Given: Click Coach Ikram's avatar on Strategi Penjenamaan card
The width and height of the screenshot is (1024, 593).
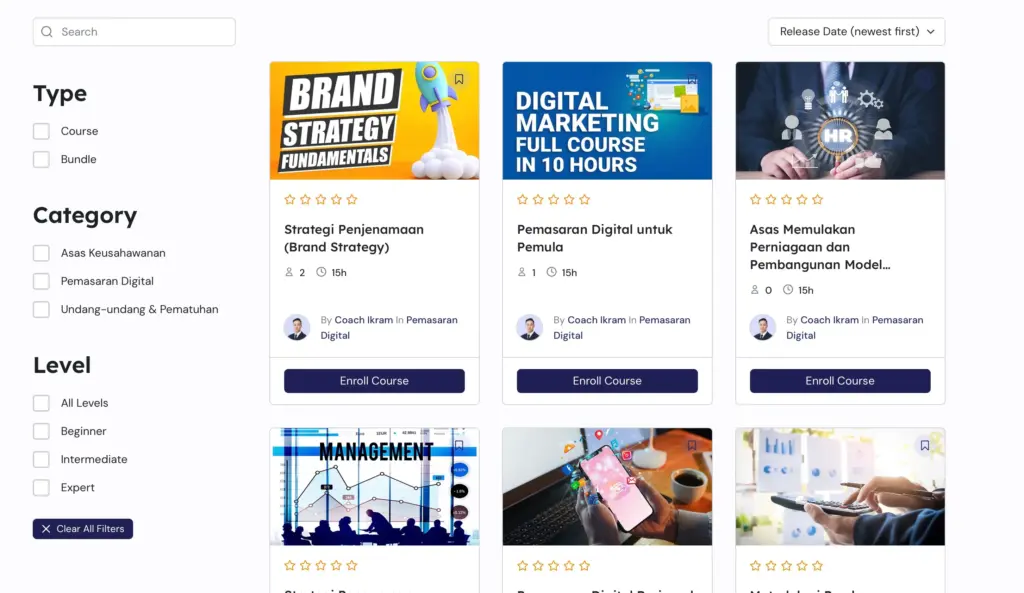Looking at the screenshot, I should (297, 328).
